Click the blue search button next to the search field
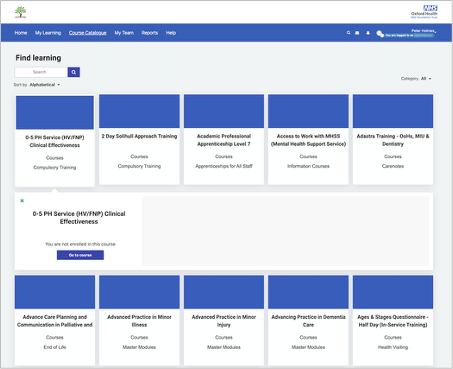 pos(74,72)
